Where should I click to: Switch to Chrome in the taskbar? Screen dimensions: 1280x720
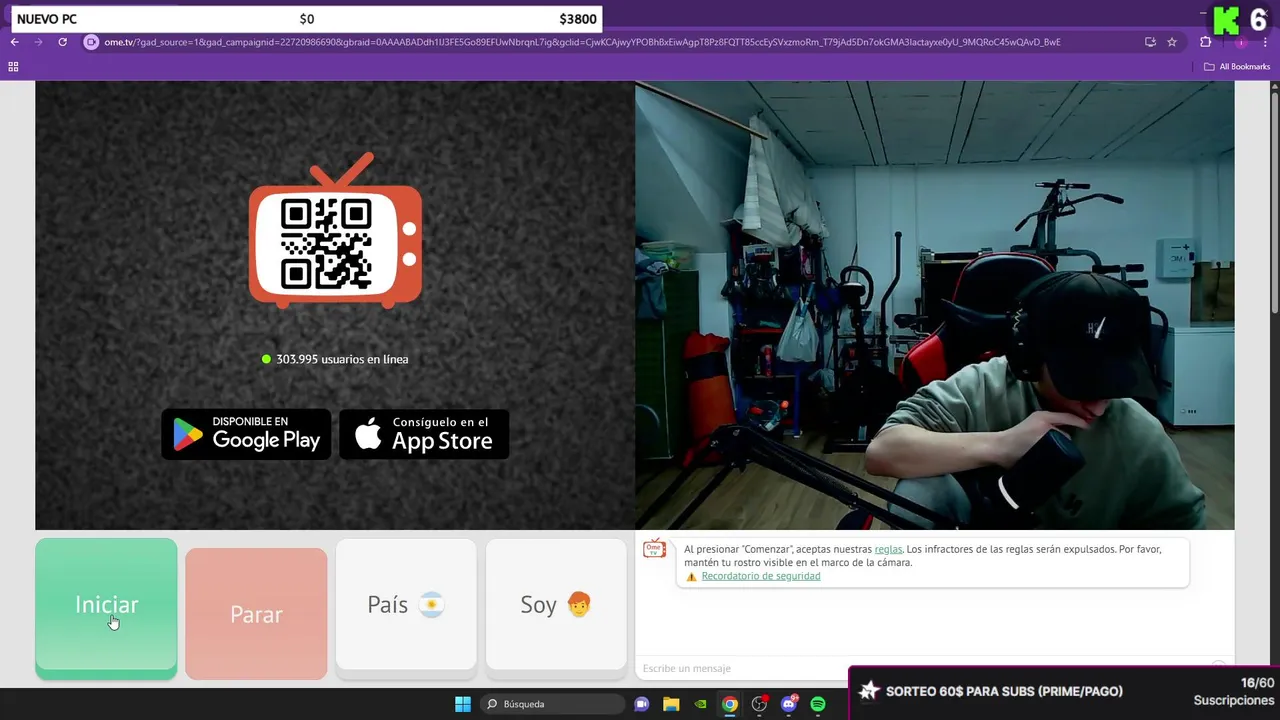[730, 704]
